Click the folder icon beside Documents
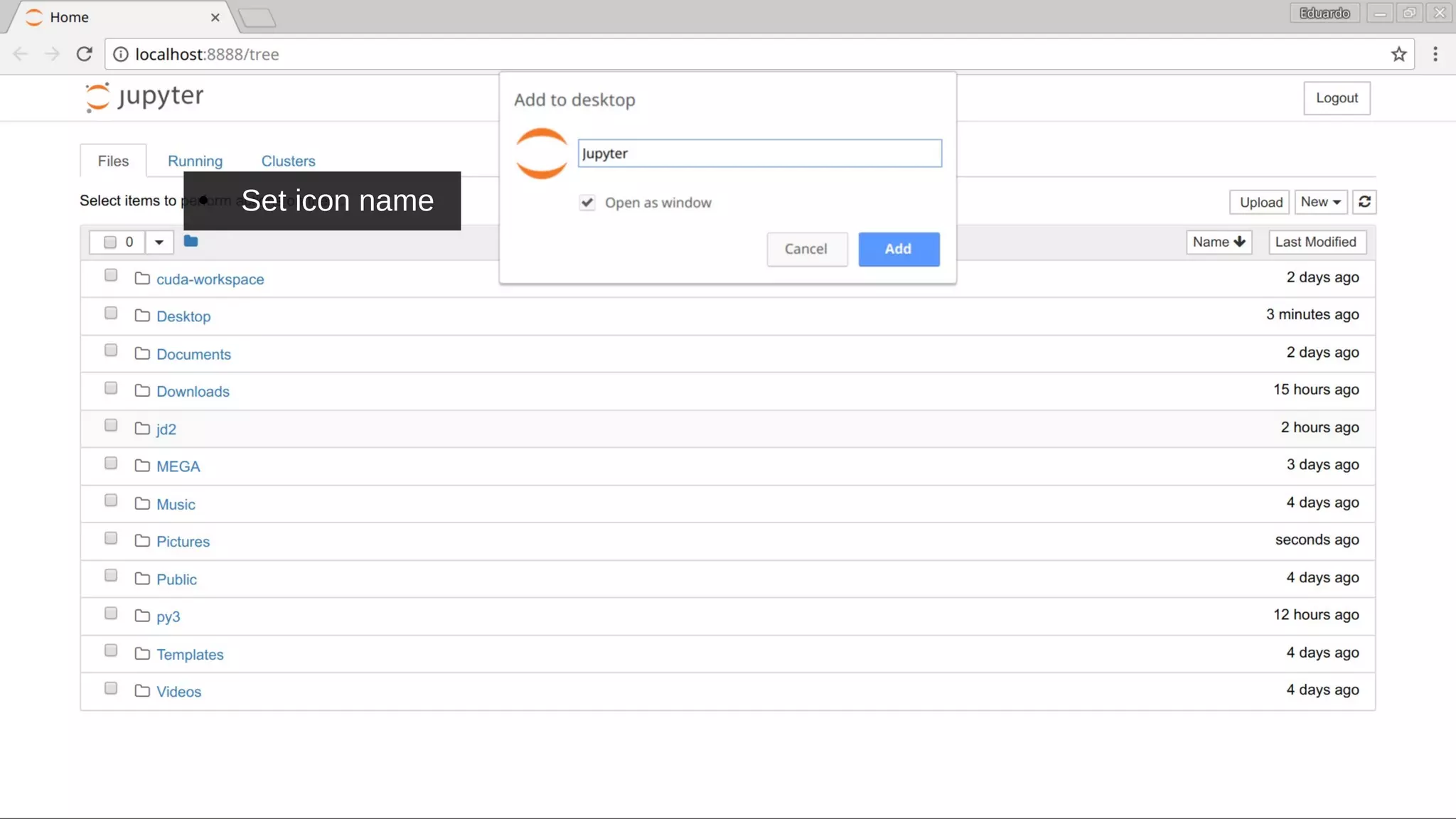 [x=142, y=353]
